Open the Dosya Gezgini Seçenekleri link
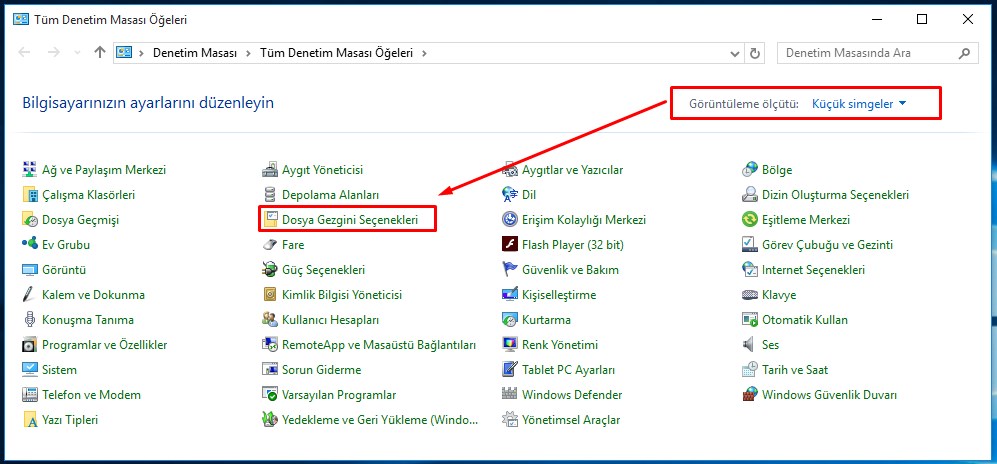The width and height of the screenshot is (997, 464). click(x=349, y=220)
